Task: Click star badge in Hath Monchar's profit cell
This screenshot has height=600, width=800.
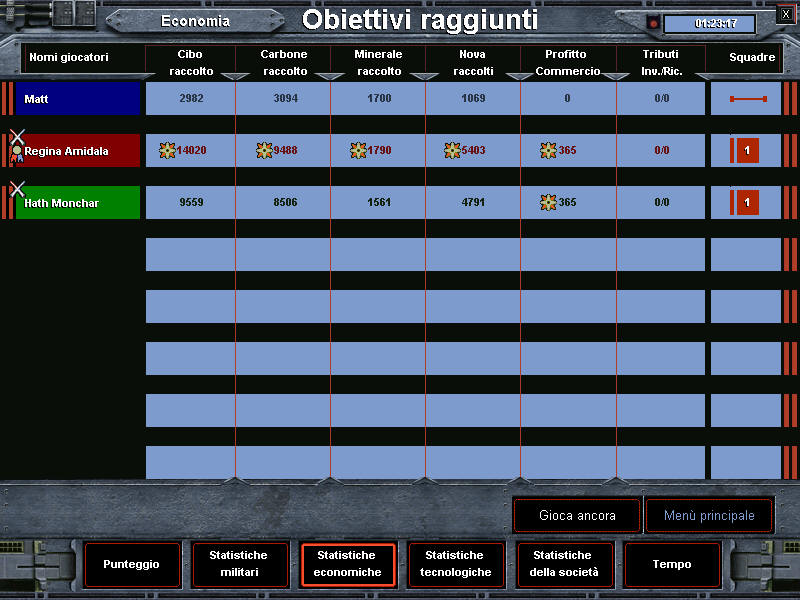Action: [548, 202]
